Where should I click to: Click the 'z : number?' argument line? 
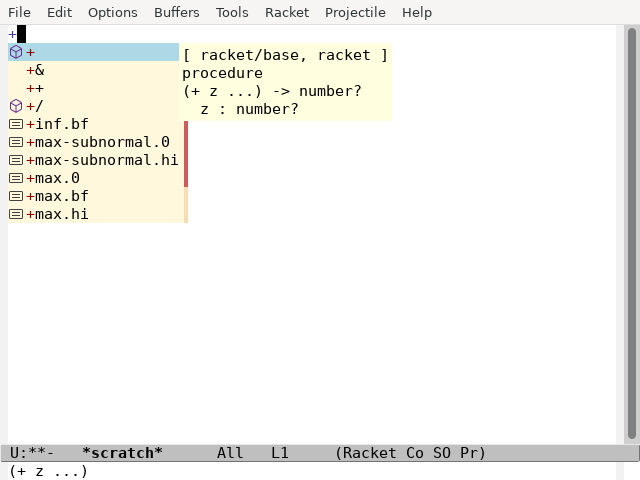pyautogui.click(x=249, y=109)
